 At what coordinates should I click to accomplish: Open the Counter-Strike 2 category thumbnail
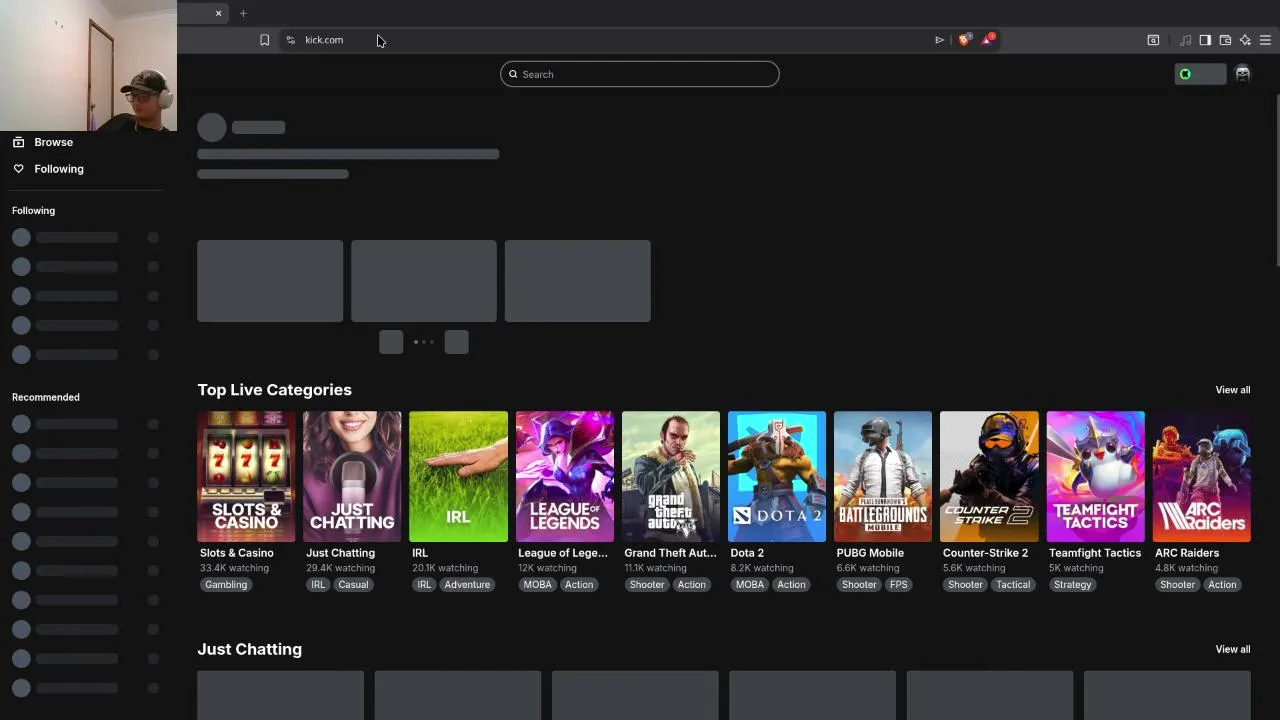pyautogui.click(x=989, y=476)
